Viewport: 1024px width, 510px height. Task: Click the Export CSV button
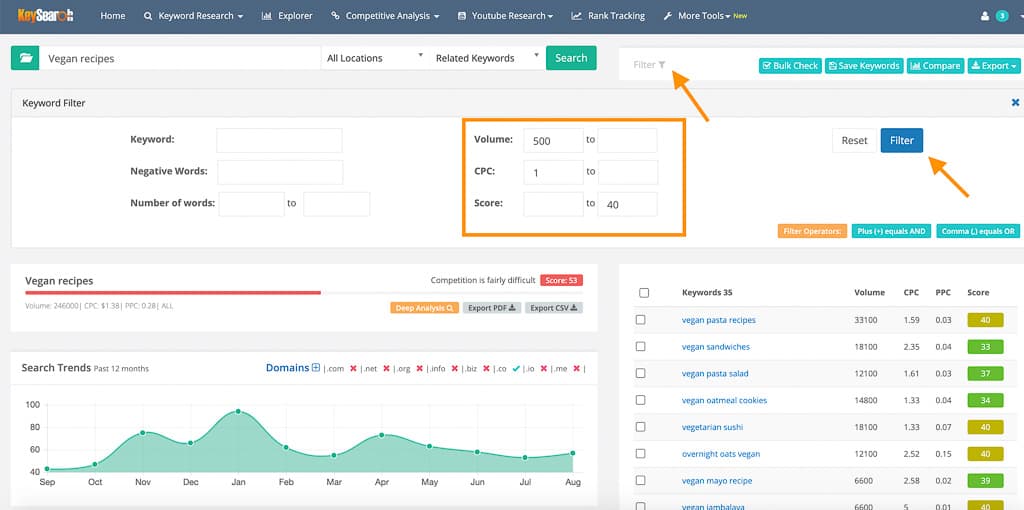tap(554, 308)
